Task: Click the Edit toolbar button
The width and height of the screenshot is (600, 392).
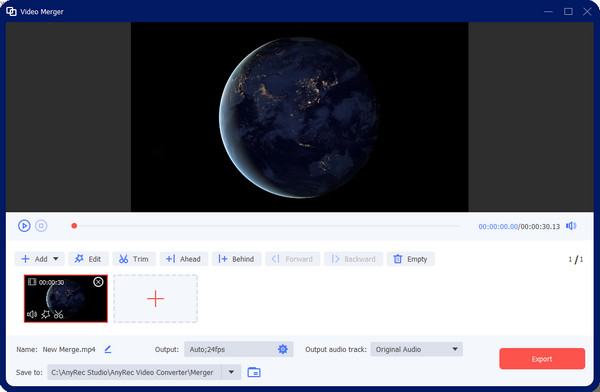Action: (x=88, y=259)
